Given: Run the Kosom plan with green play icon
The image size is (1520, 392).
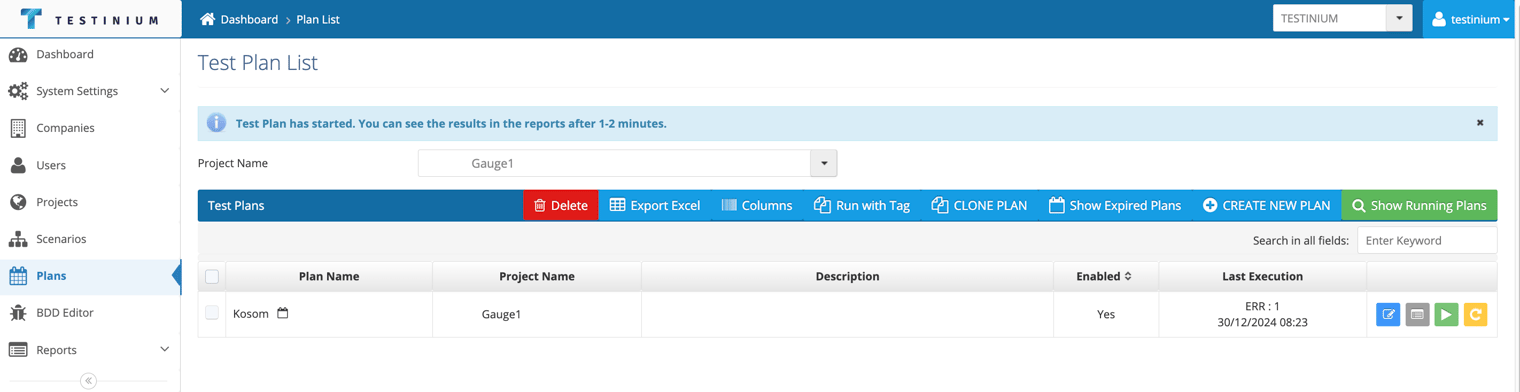Looking at the screenshot, I should tap(1446, 314).
